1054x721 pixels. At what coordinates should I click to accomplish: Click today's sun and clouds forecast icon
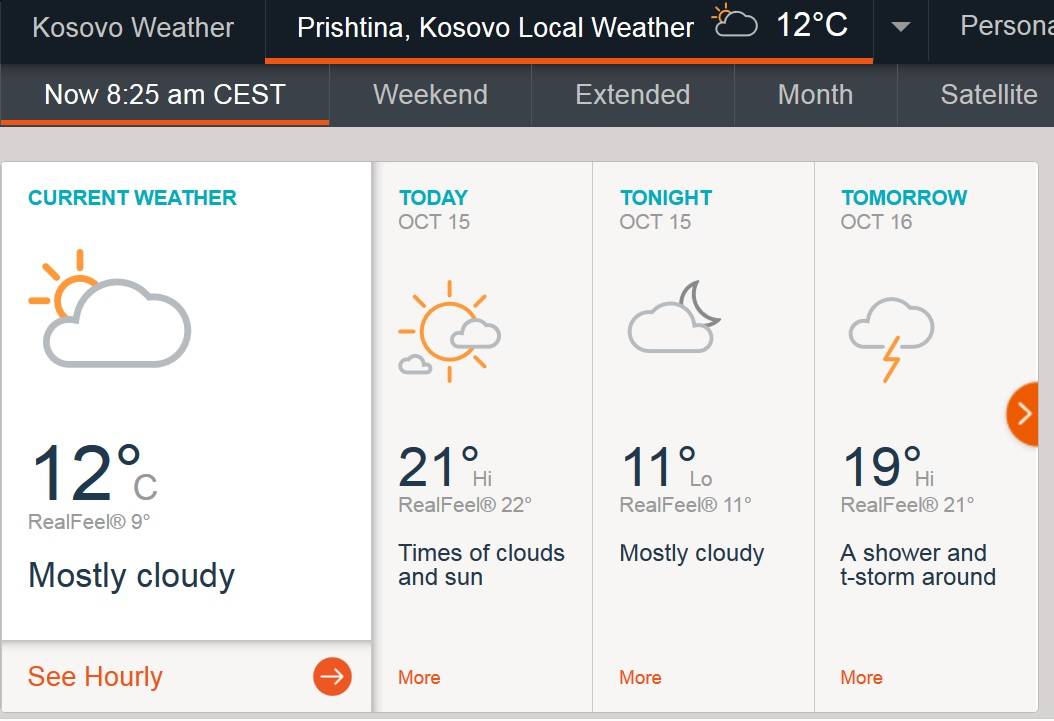point(449,331)
